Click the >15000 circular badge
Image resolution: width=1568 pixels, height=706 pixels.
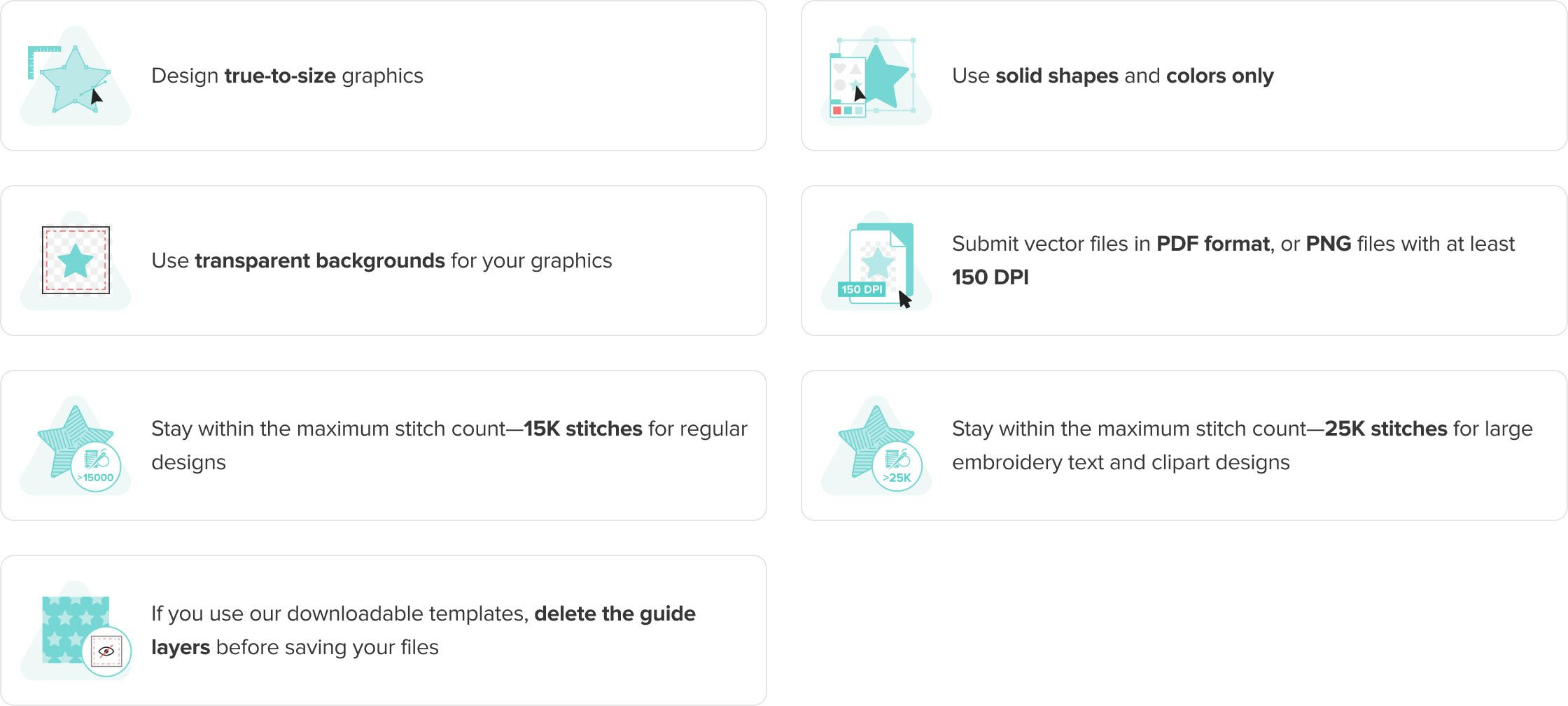click(x=96, y=466)
